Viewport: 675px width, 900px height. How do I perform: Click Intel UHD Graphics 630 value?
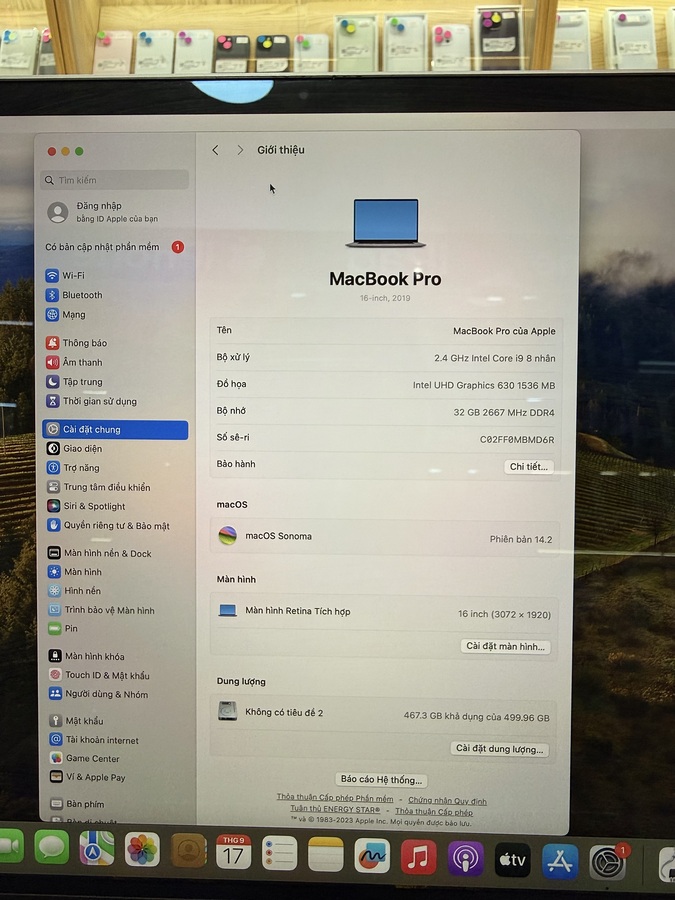[484, 385]
